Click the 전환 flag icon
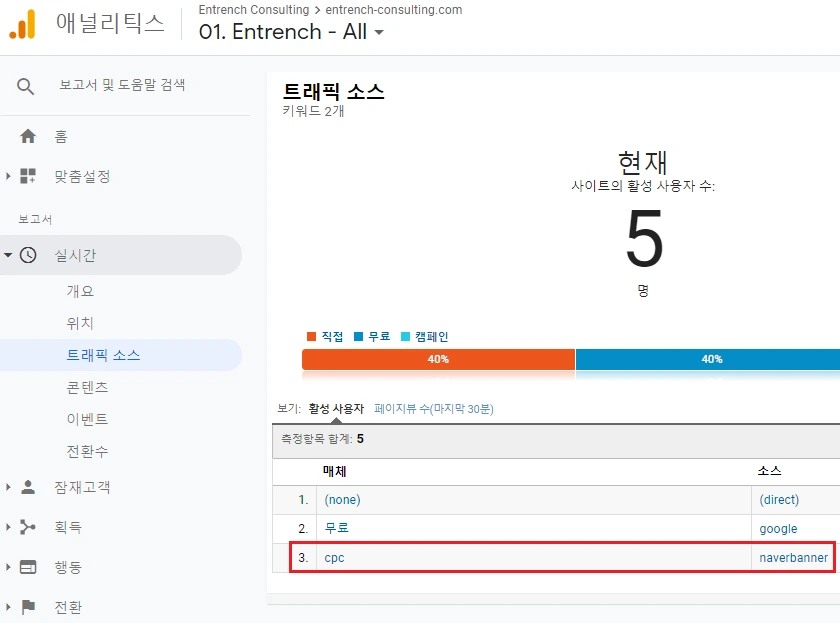The height and width of the screenshot is (623, 840). (x=28, y=607)
